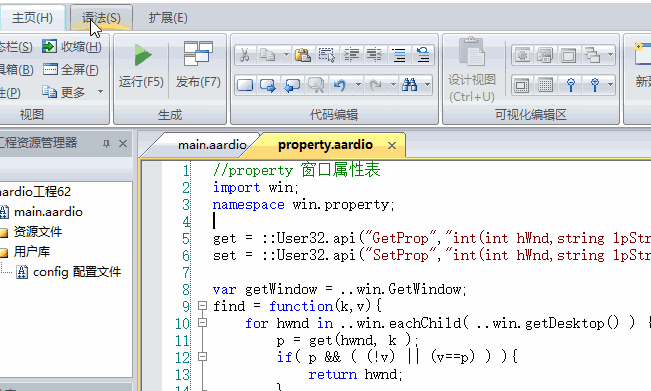Click the 发布(F7) label
This screenshot has height=391, width=651.
198,81
